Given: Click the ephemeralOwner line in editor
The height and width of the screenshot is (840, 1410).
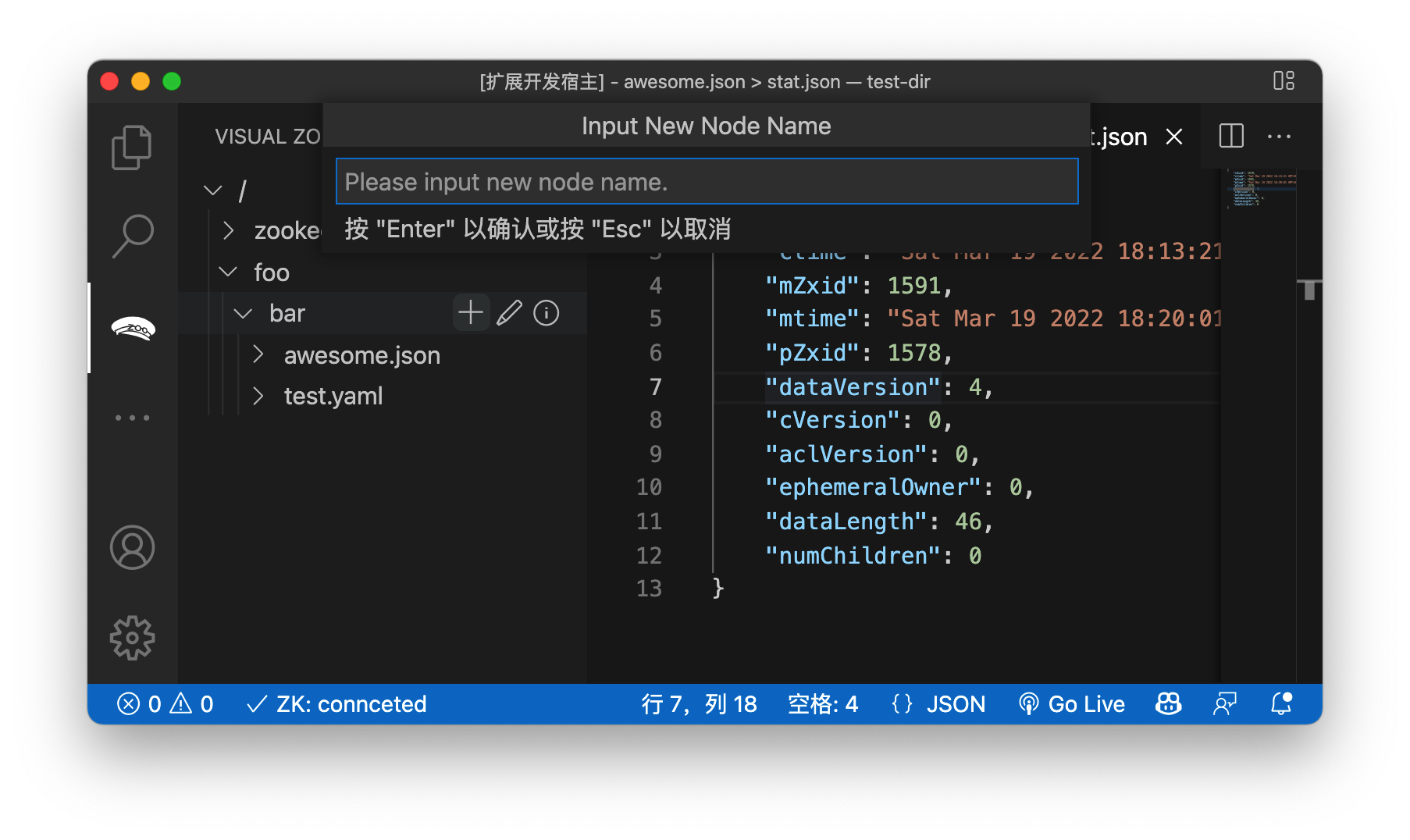Looking at the screenshot, I should coord(899,487).
